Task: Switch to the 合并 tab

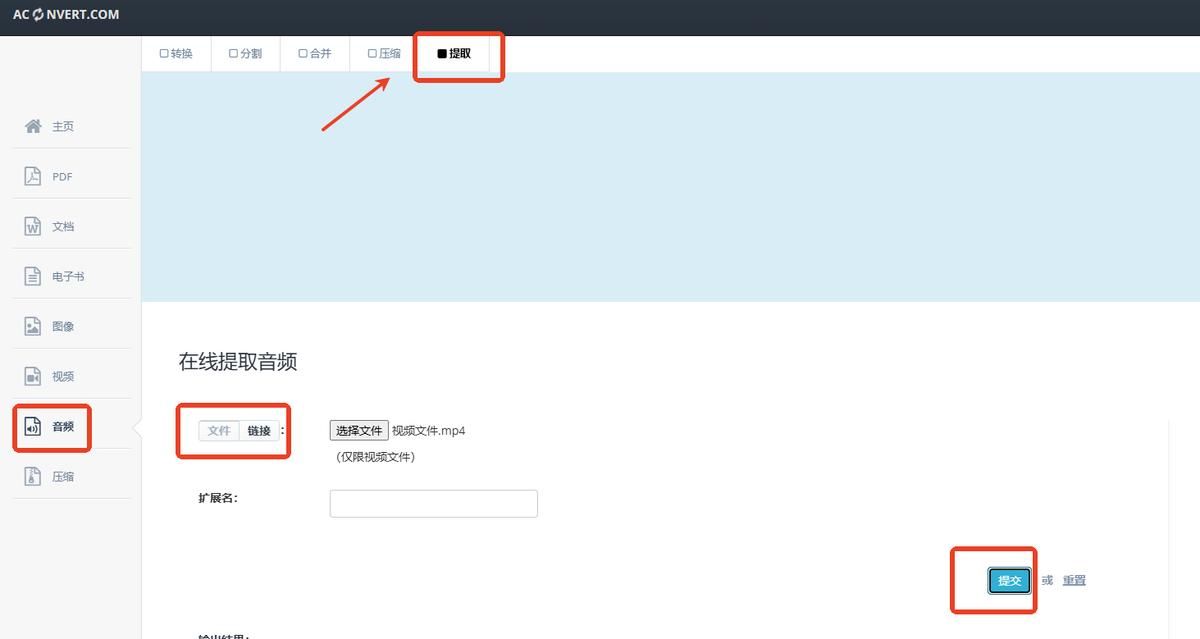Action: coord(315,54)
